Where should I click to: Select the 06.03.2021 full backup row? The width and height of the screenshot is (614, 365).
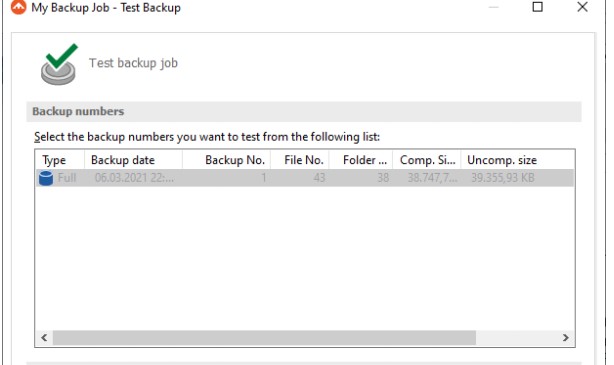pos(305,178)
